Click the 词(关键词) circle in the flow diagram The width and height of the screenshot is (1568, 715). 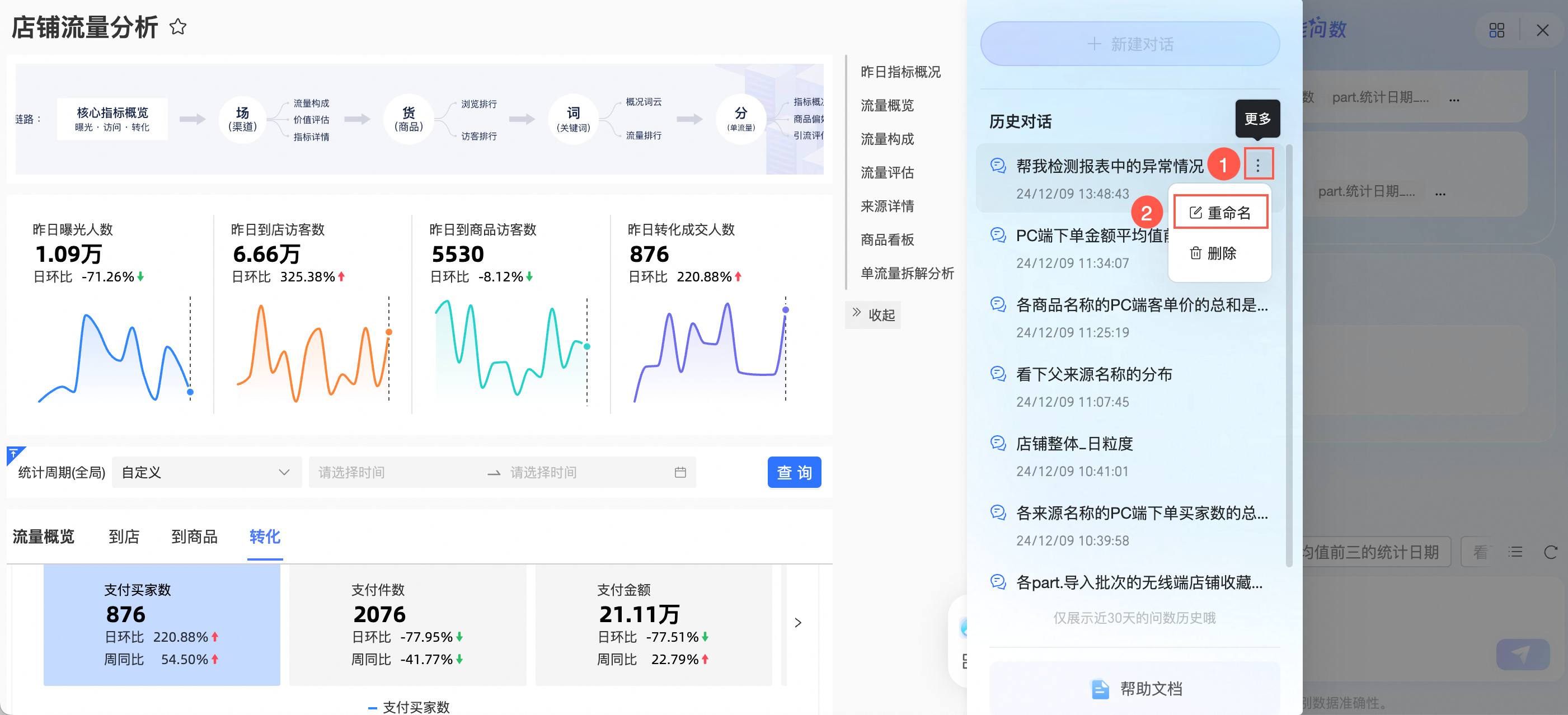[x=574, y=119]
